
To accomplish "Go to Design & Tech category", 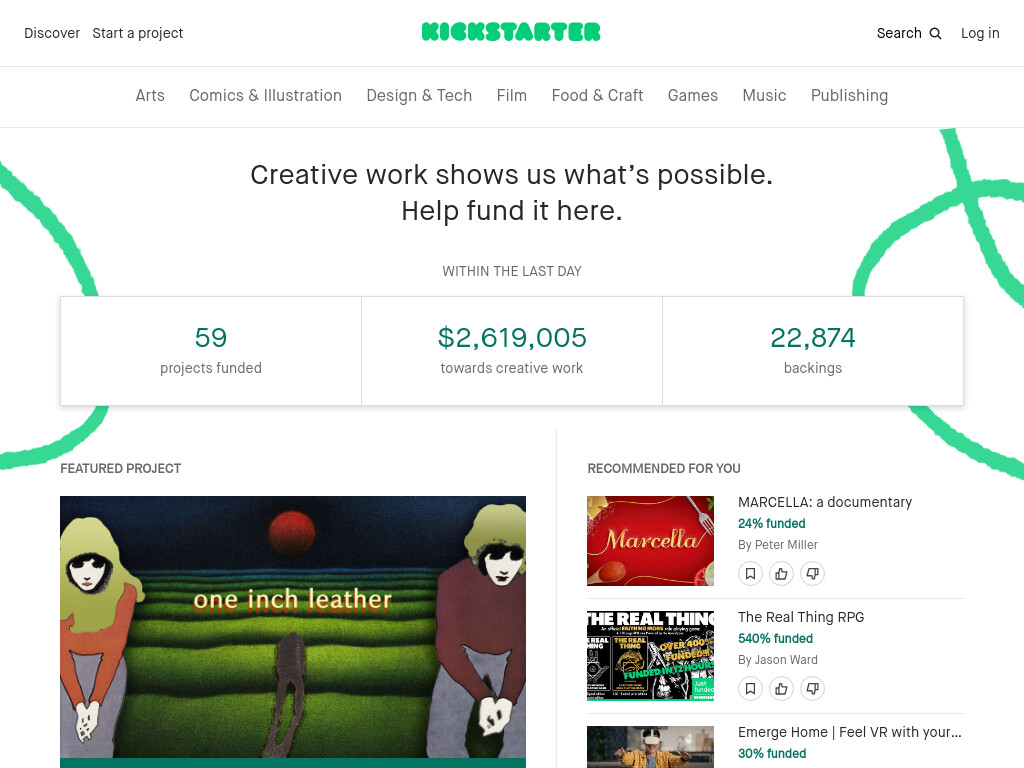I will [419, 95].
